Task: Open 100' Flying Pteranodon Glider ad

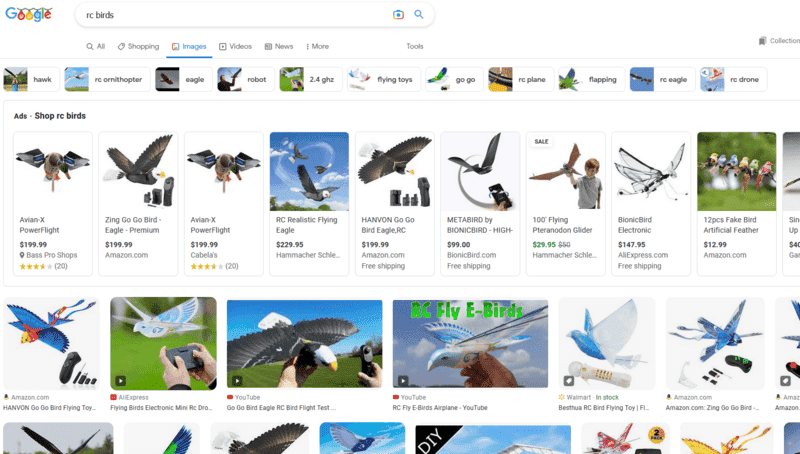Action: [x=566, y=204]
